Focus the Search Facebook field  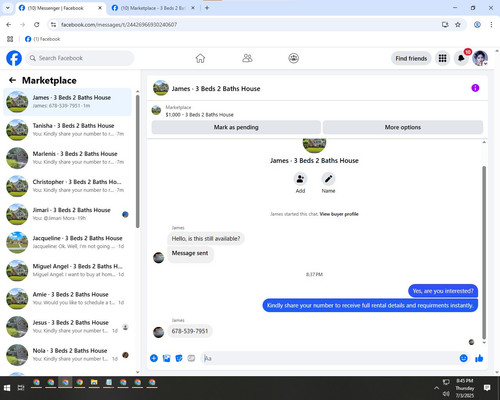tap(80, 58)
